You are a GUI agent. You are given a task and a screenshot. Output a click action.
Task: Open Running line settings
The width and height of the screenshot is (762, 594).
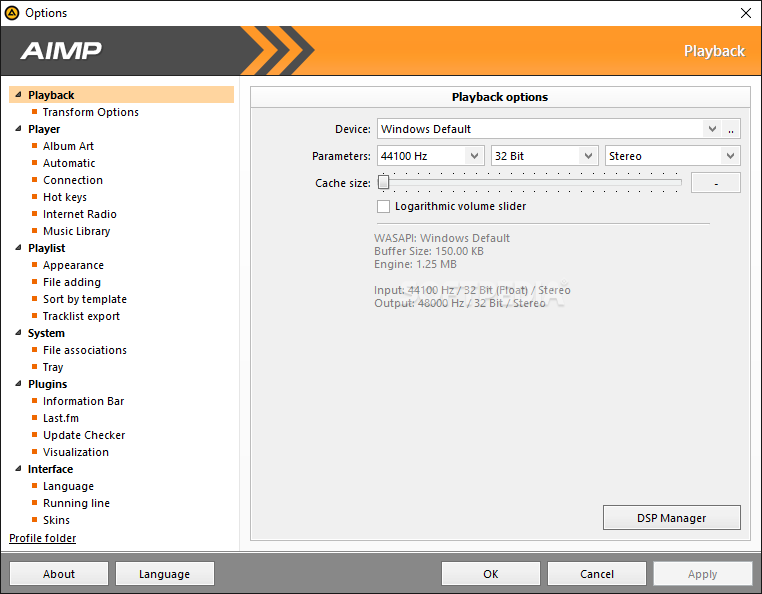(x=76, y=503)
